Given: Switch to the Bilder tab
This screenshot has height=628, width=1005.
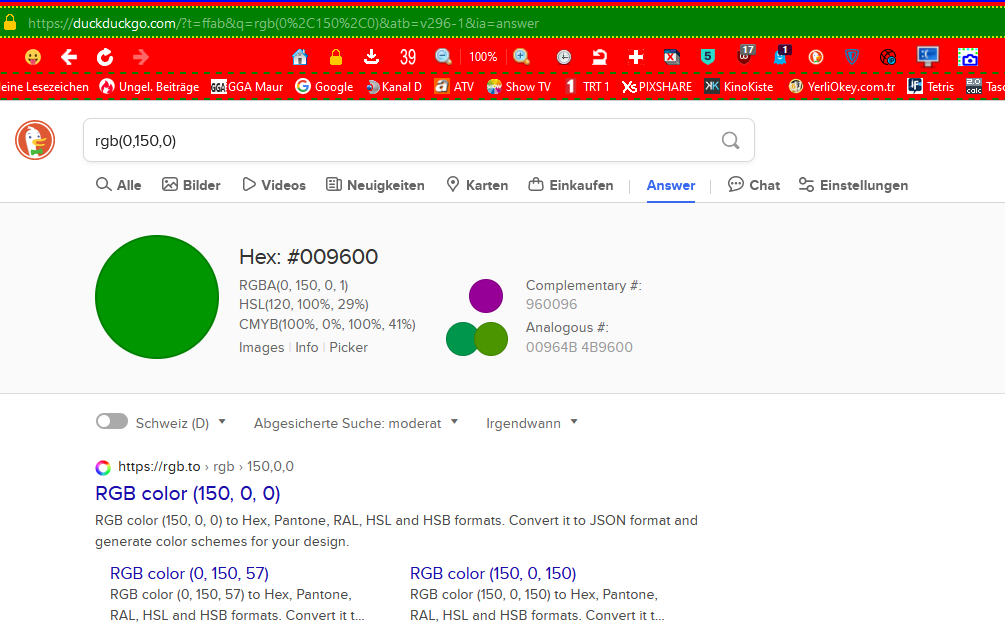Looking at the screenshot, I should click(x=191, y=185).
